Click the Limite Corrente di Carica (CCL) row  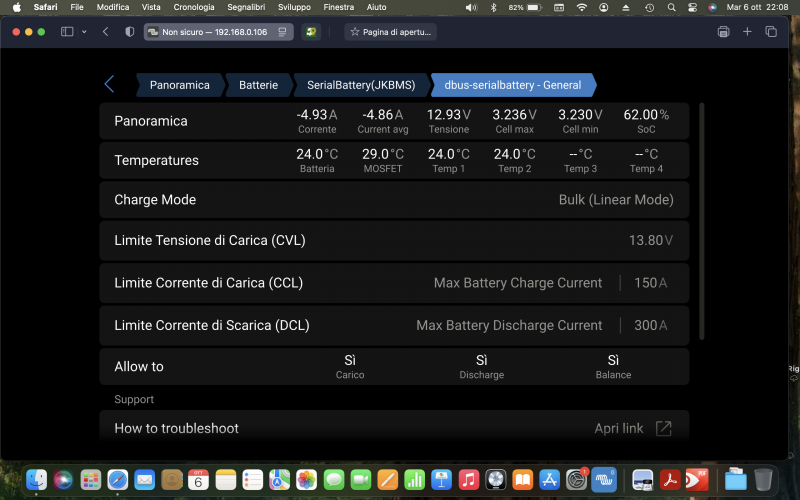pos(394,283)
